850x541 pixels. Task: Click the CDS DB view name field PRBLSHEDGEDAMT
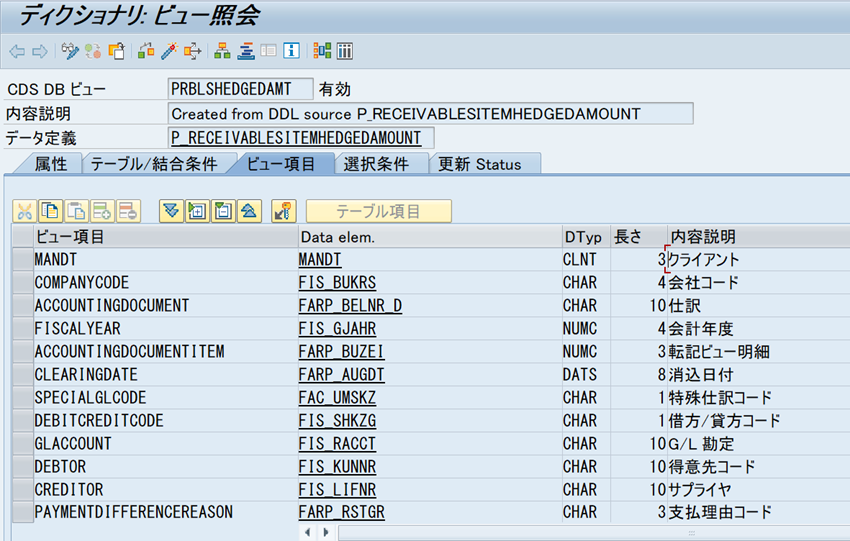point(240,89)
